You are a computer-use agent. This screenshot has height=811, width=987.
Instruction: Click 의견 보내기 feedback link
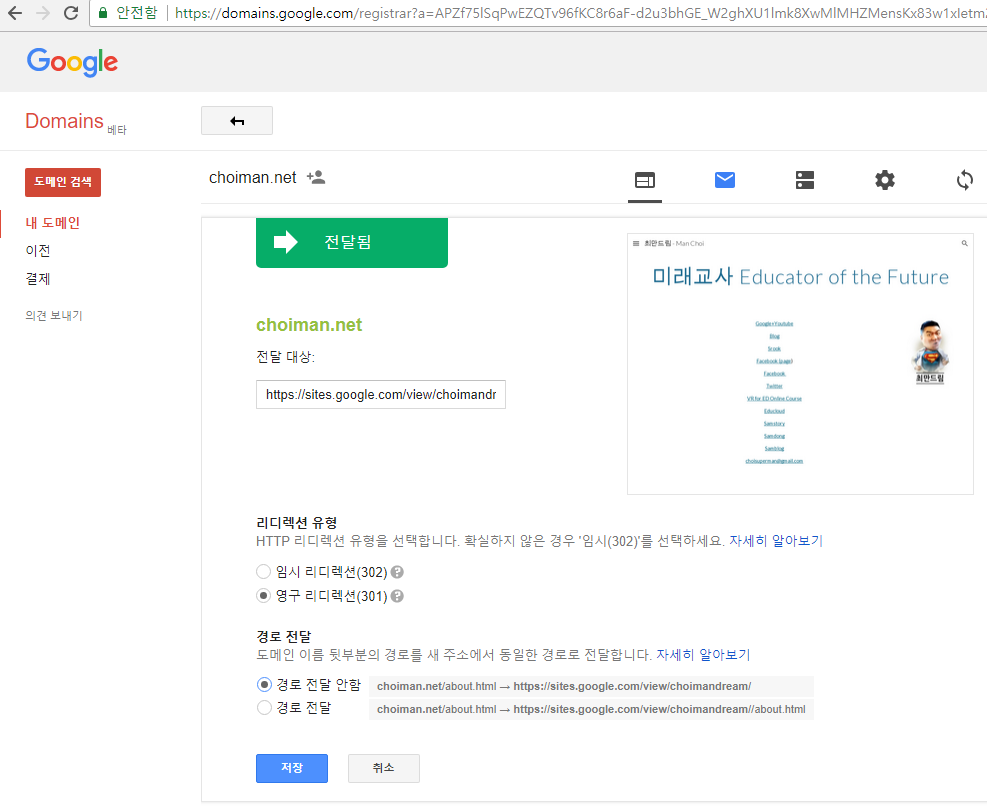tap(54, 315)
